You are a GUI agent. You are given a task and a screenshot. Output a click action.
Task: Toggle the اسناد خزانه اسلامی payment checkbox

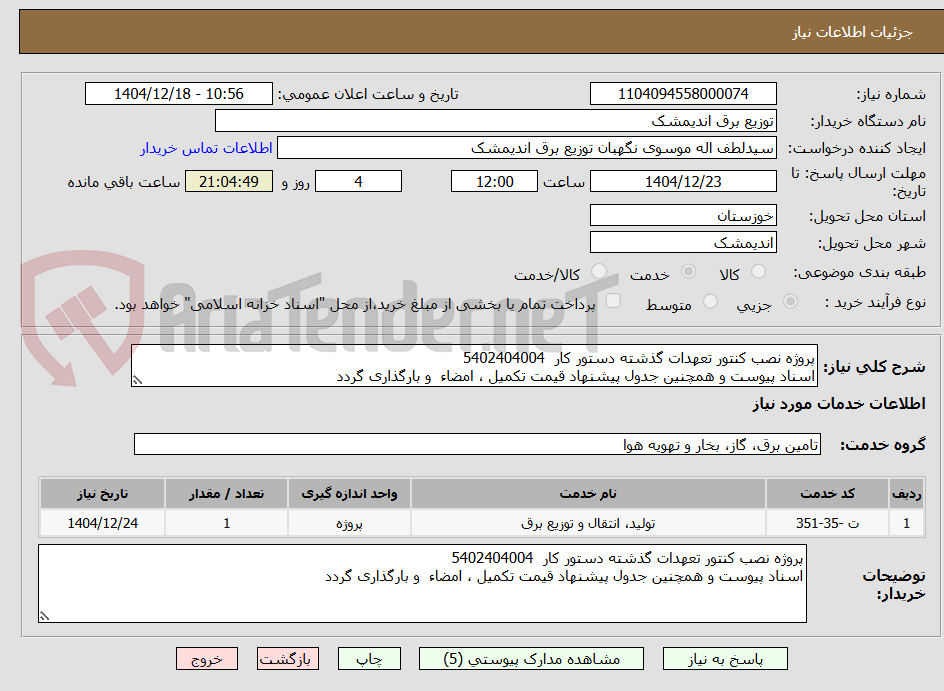pos(613,300)
